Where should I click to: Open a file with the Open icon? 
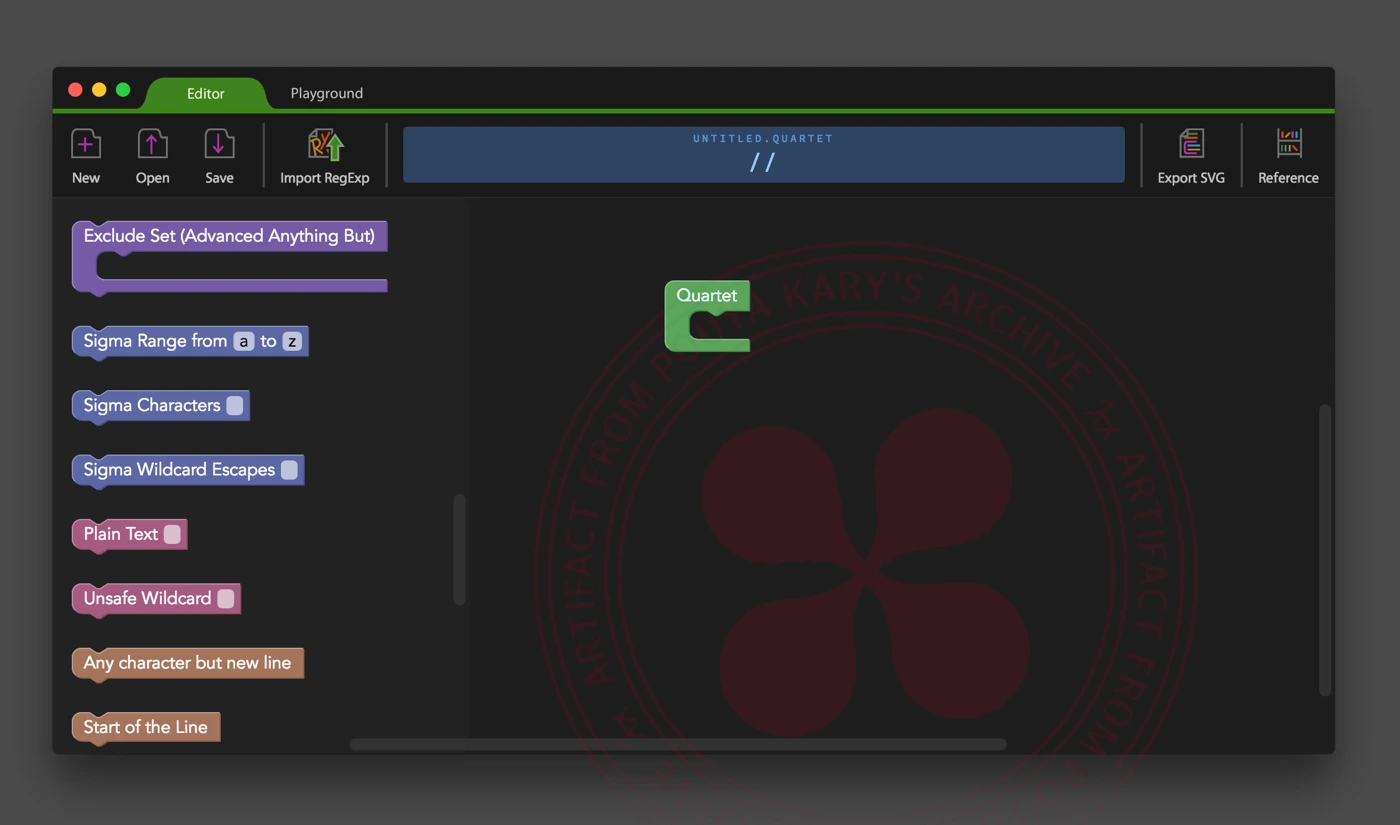click(152, 146)
